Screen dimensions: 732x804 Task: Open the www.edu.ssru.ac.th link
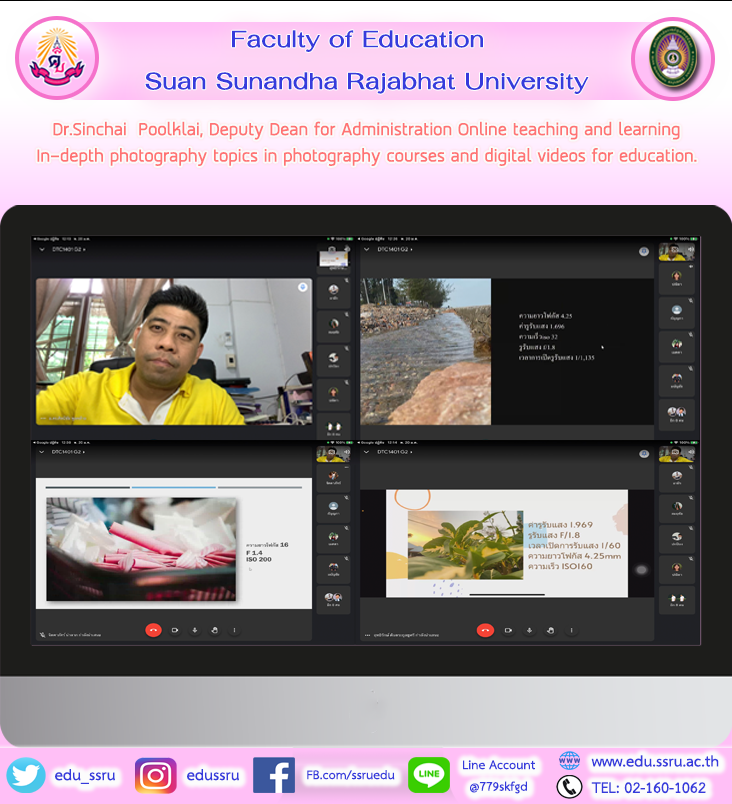click(654, 762)
